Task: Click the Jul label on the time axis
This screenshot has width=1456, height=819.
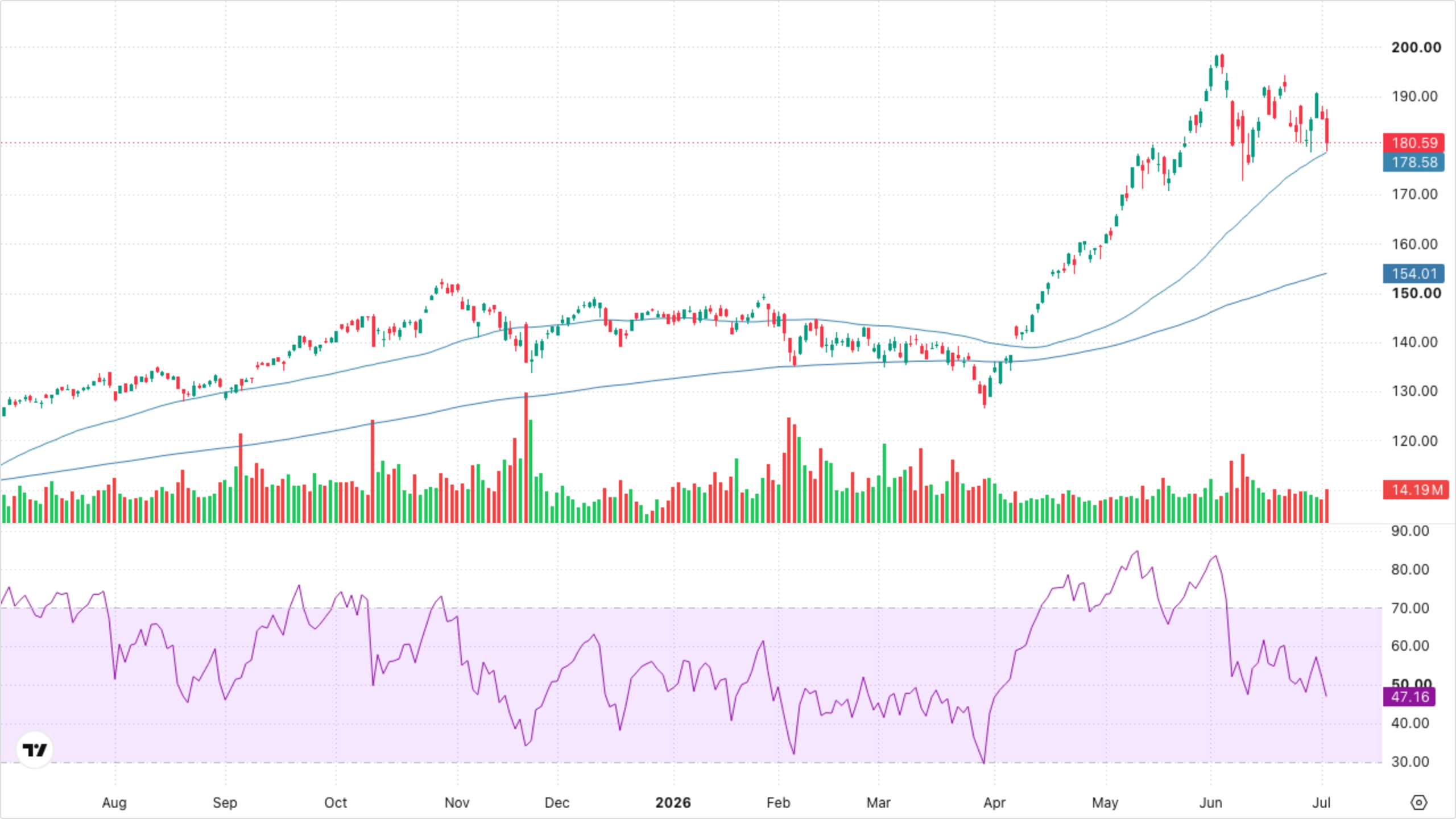Action: click(x=1321, y=803)
